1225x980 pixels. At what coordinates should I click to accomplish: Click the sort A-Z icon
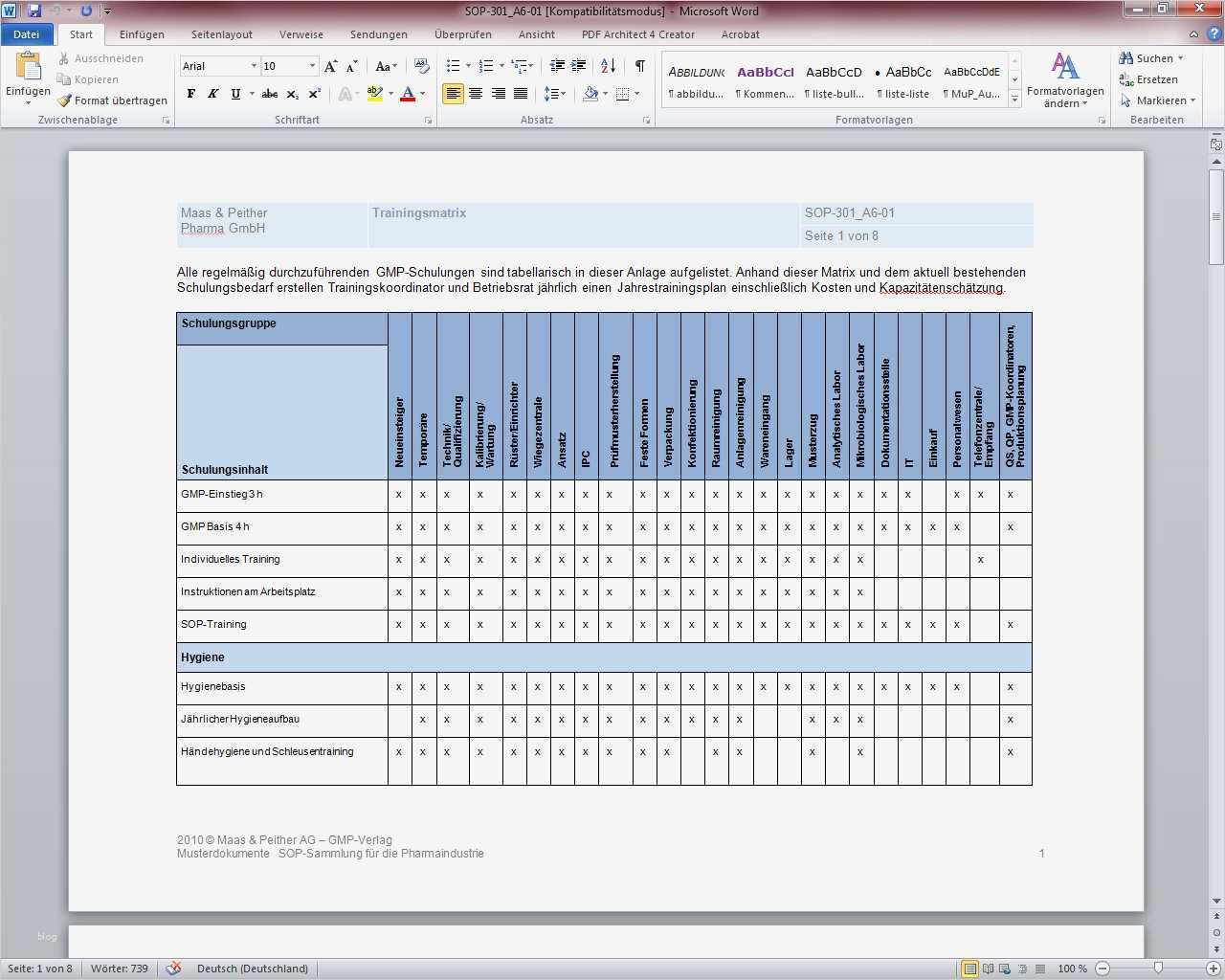pyautogui.click(x=608, y=66)
